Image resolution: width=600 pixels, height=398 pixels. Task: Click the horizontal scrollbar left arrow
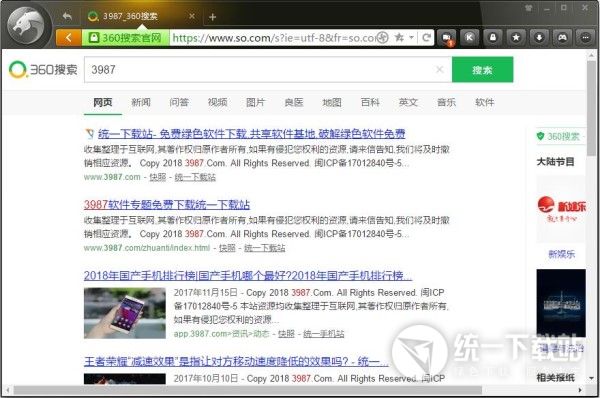pos(8,390)
